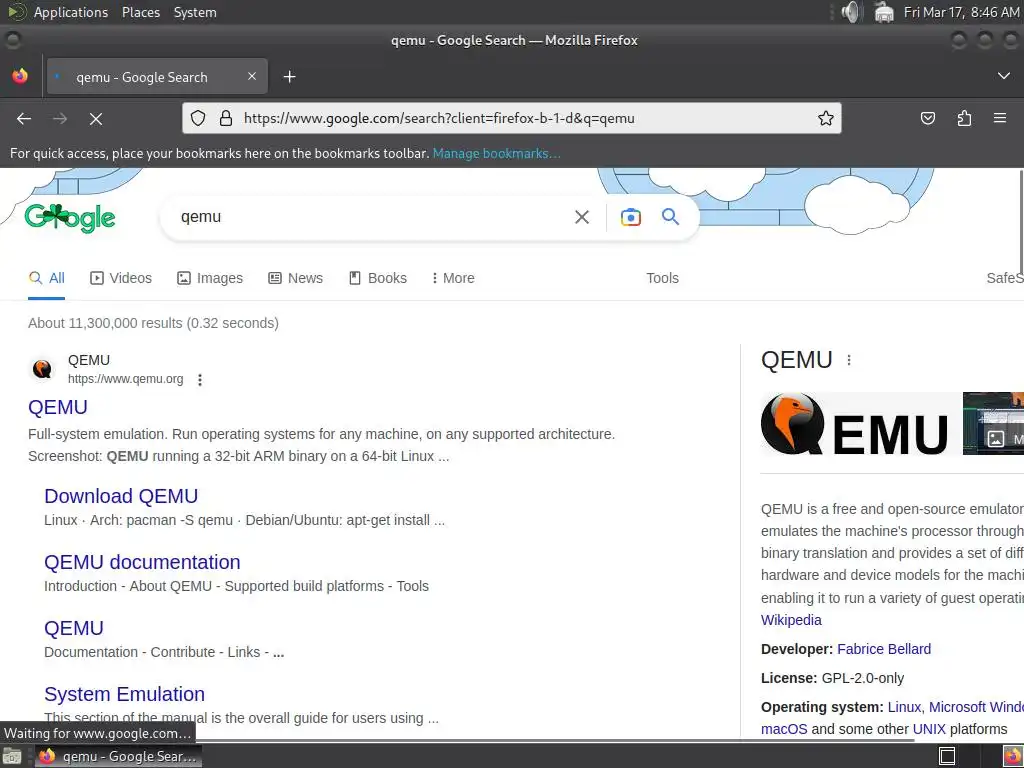Viewport: 1024px width, 768px height.
Task: Submit search with magnifier icon
Action: coord(670,216)
